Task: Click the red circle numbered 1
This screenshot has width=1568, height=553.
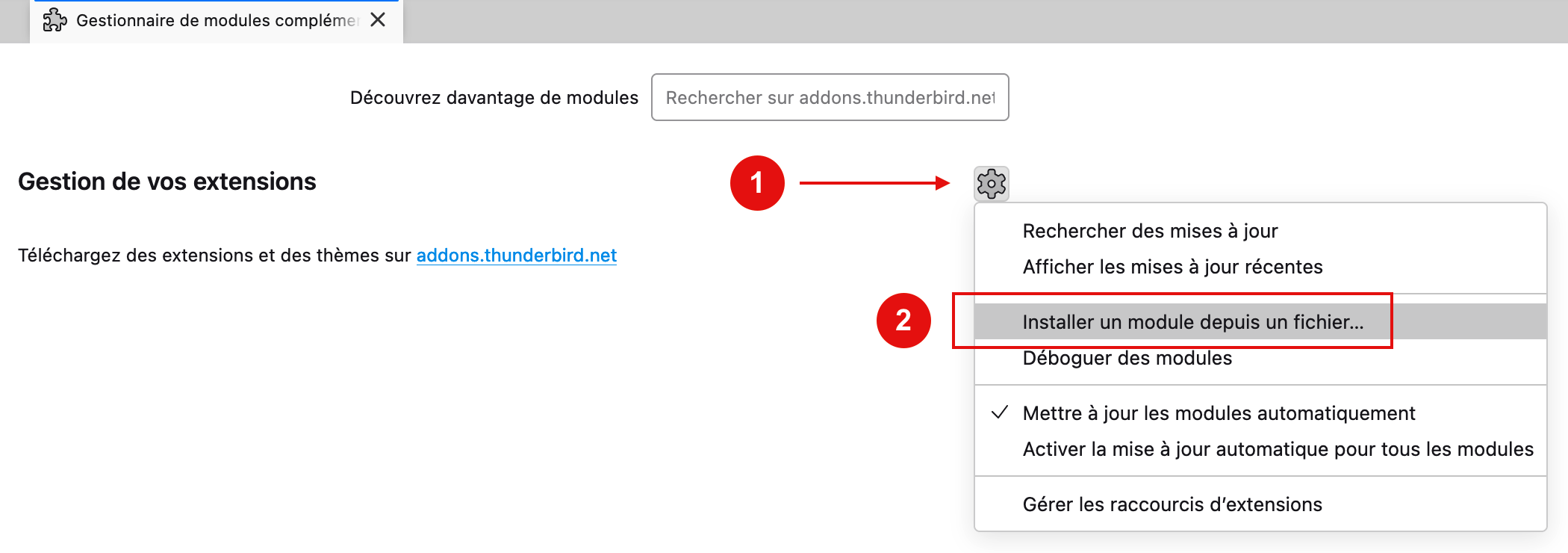Action: click(x=757, y=183)
